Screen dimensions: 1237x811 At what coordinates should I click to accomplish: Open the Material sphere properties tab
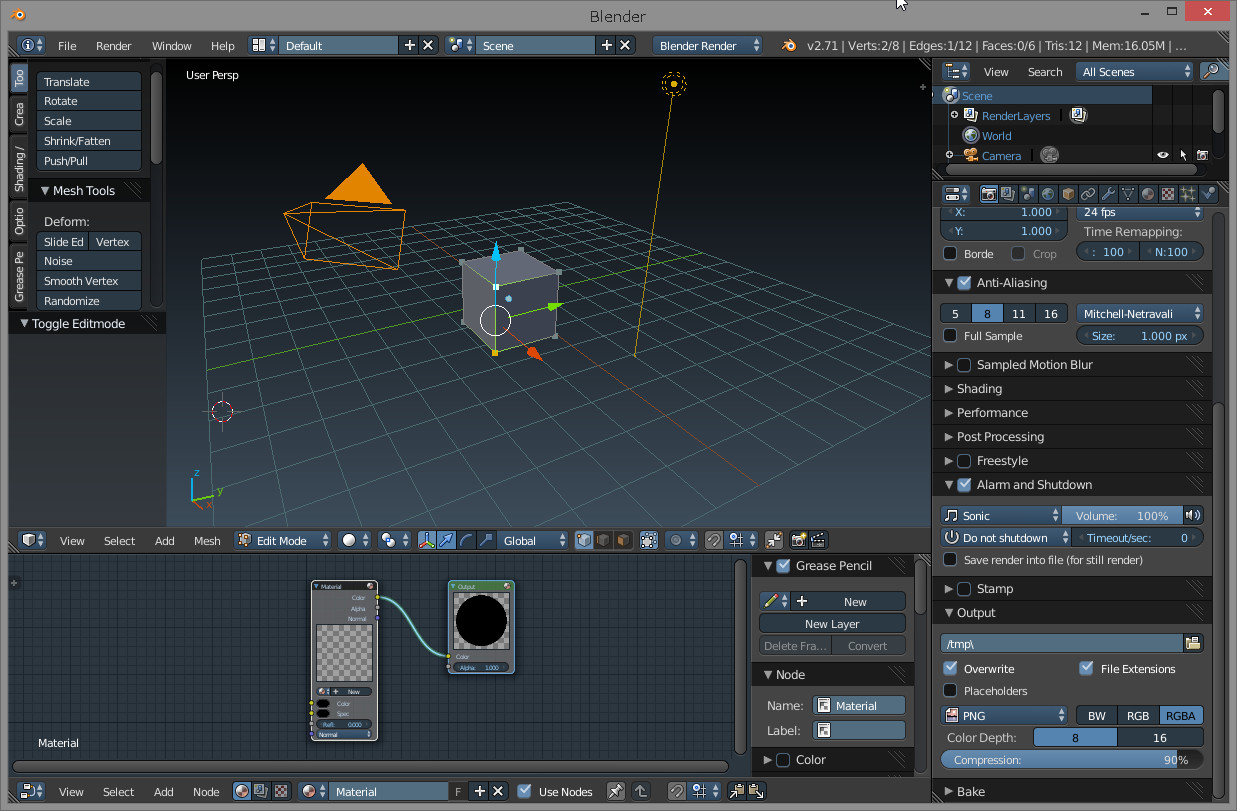coord(1148,194)
